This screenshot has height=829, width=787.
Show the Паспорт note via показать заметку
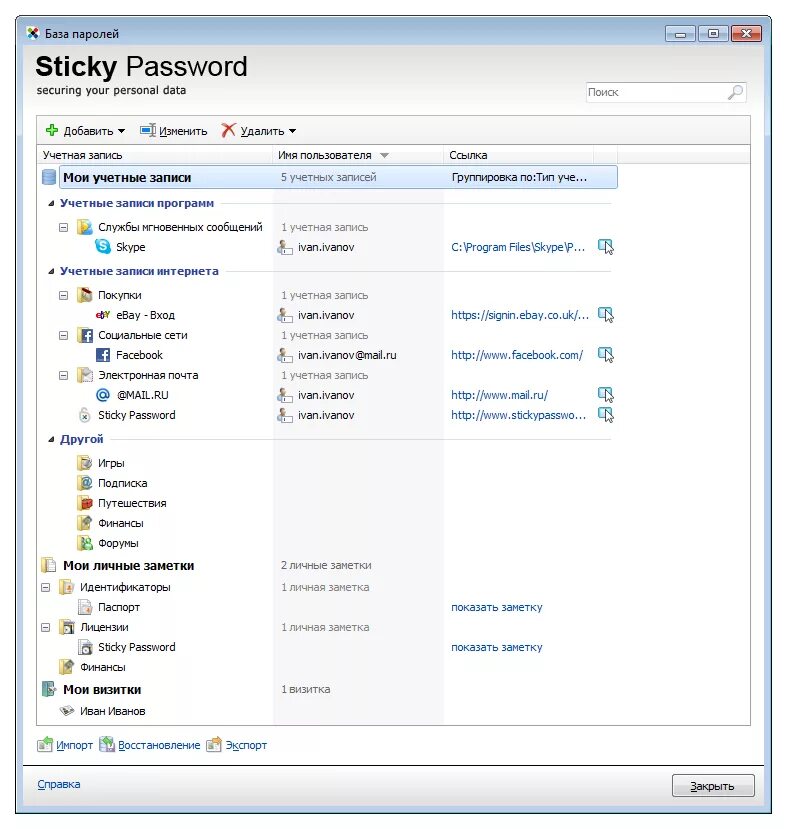tap(496, 607)
